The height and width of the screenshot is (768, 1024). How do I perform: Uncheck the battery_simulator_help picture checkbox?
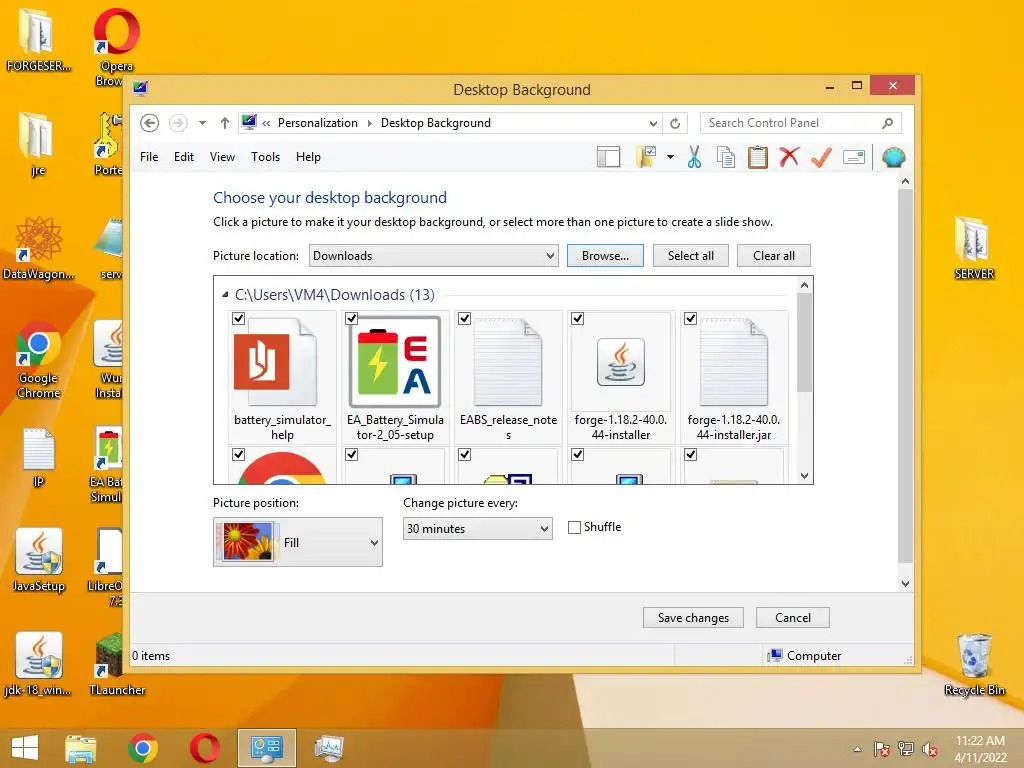pos(238,319)
